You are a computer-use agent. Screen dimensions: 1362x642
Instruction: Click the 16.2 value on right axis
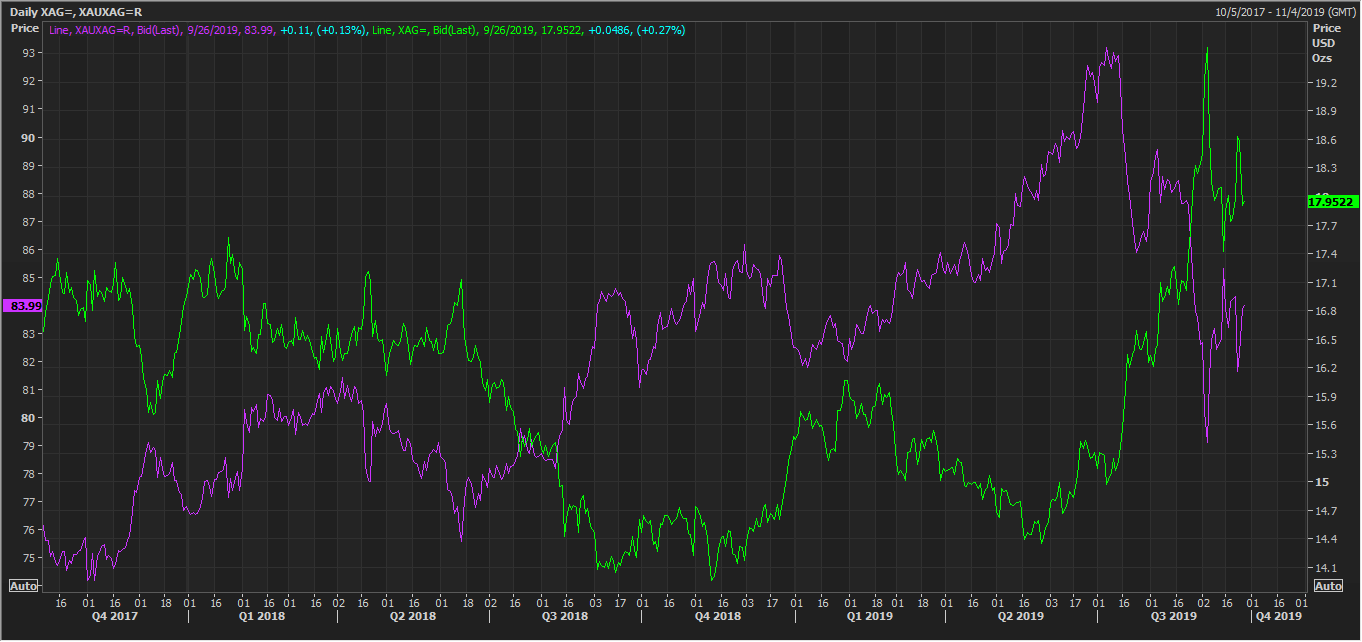1327,368
